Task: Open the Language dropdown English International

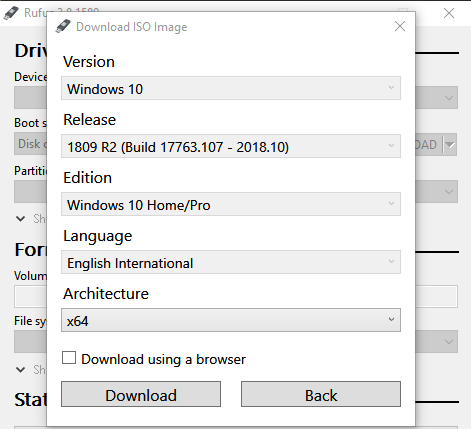Action: [231, 262]
